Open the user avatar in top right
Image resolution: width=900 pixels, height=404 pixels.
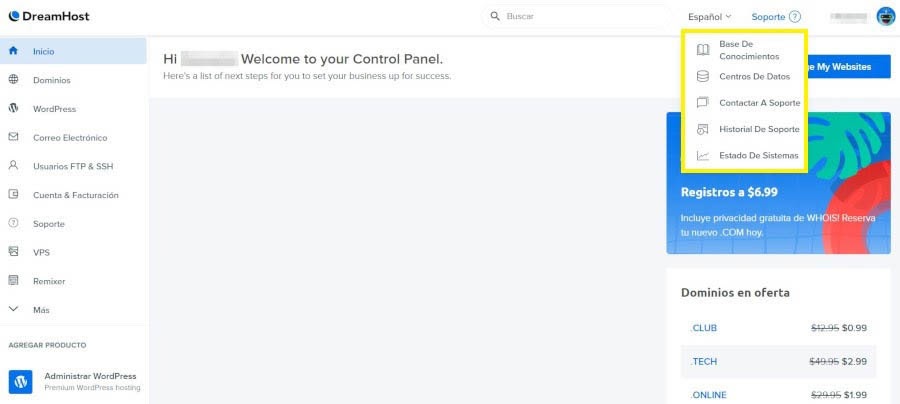tap(885, 16)
